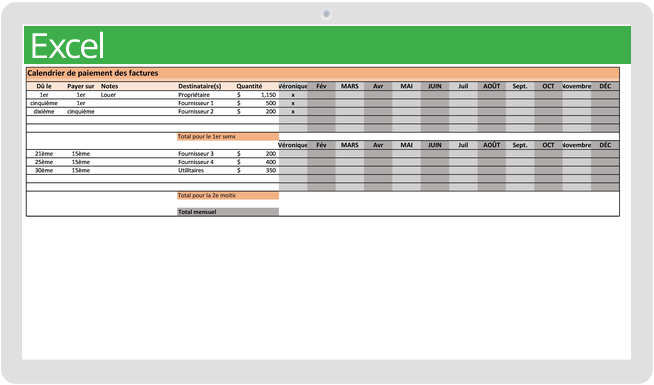Select the 'Utilitaires' recipient cell
Viewport: 654px width, 385px height.
tap(191, 171)
